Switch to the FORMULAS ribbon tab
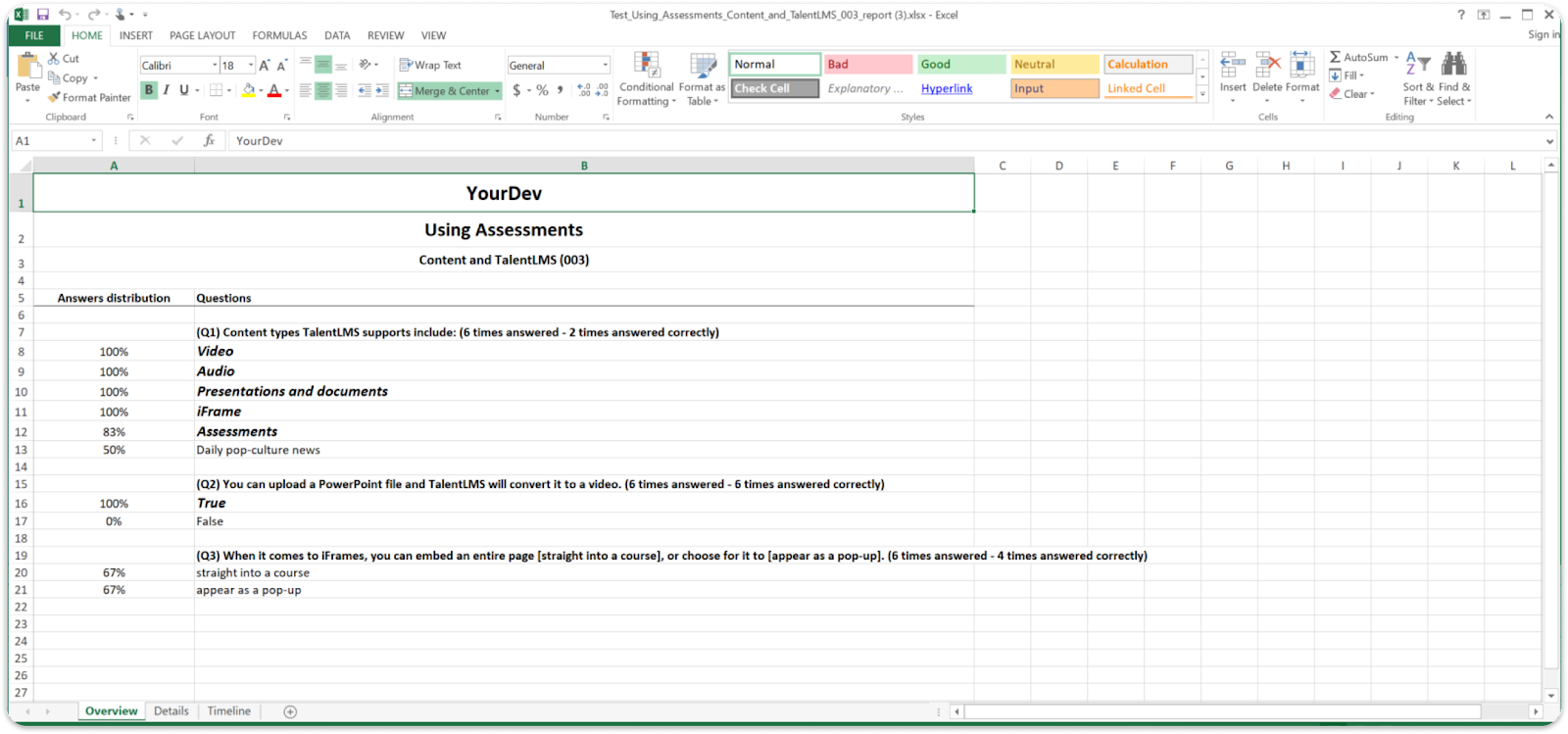 pos(279,35)
